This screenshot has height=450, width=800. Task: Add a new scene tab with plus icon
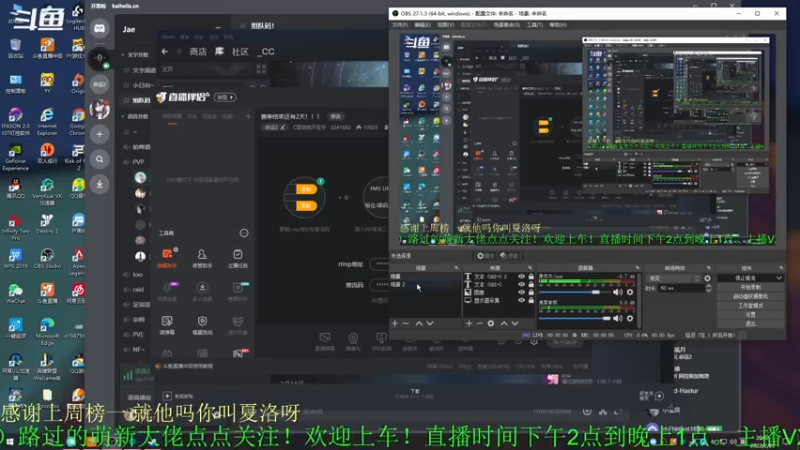[x=248, y=116]
